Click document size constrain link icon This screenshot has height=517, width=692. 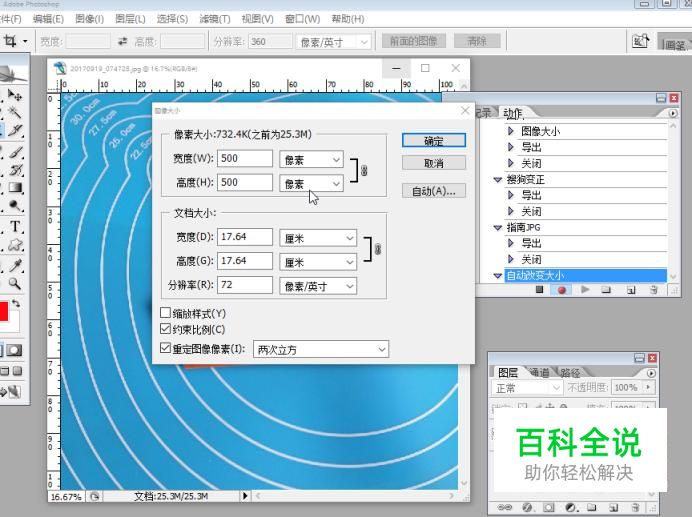[x=378, y=249]
